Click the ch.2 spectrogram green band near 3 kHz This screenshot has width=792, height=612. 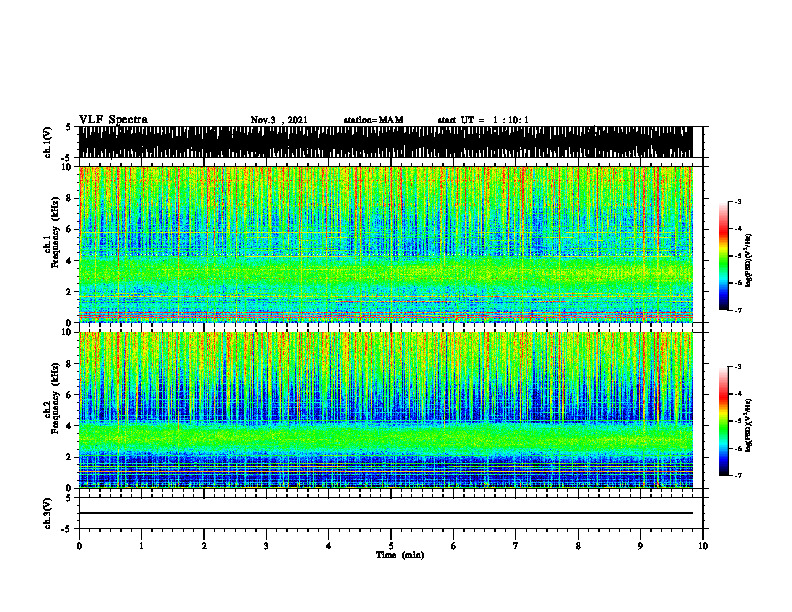pos(385,438)
